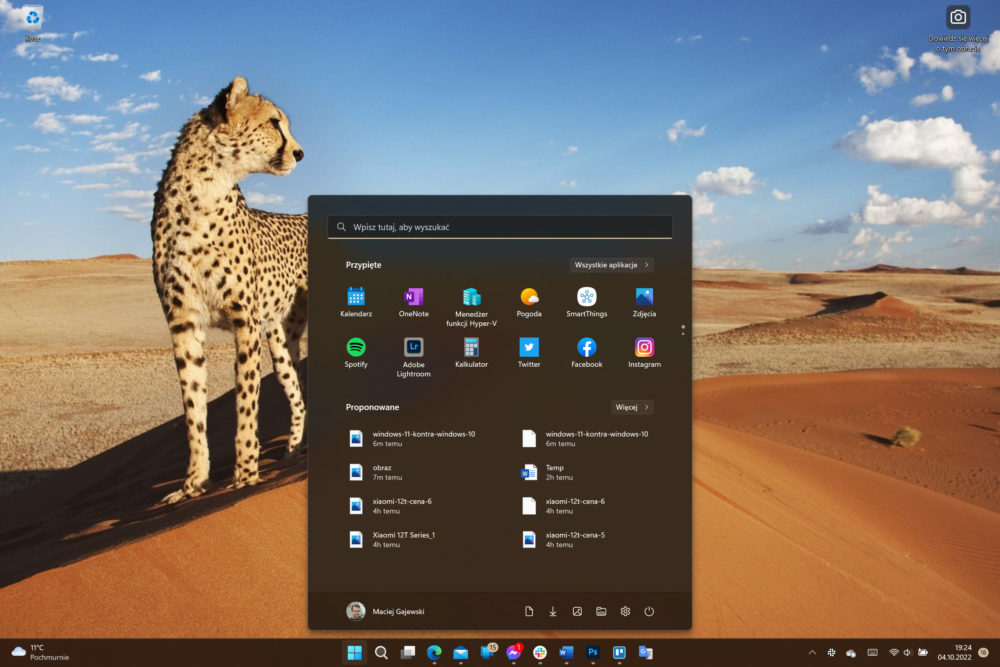Viewport: 1000px width, 667px height.
Task: Open the Kalkulator app
Action: (x=471, y=353)
